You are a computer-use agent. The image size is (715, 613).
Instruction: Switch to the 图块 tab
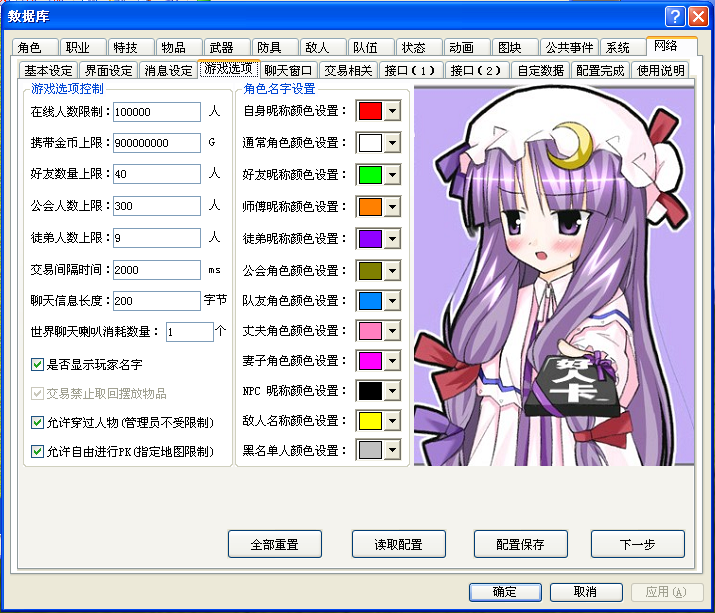pyautogui.click(x=515, y=47)
